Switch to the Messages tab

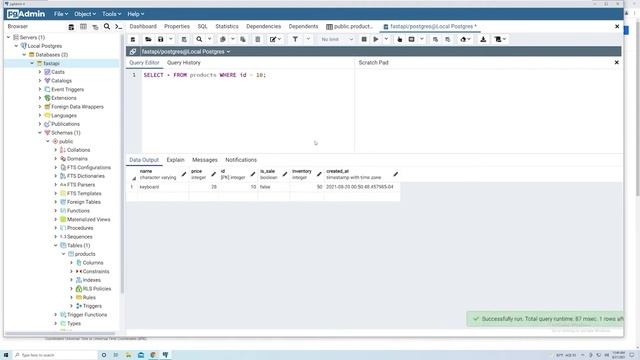pyautogui.click(x=204, y=160)
